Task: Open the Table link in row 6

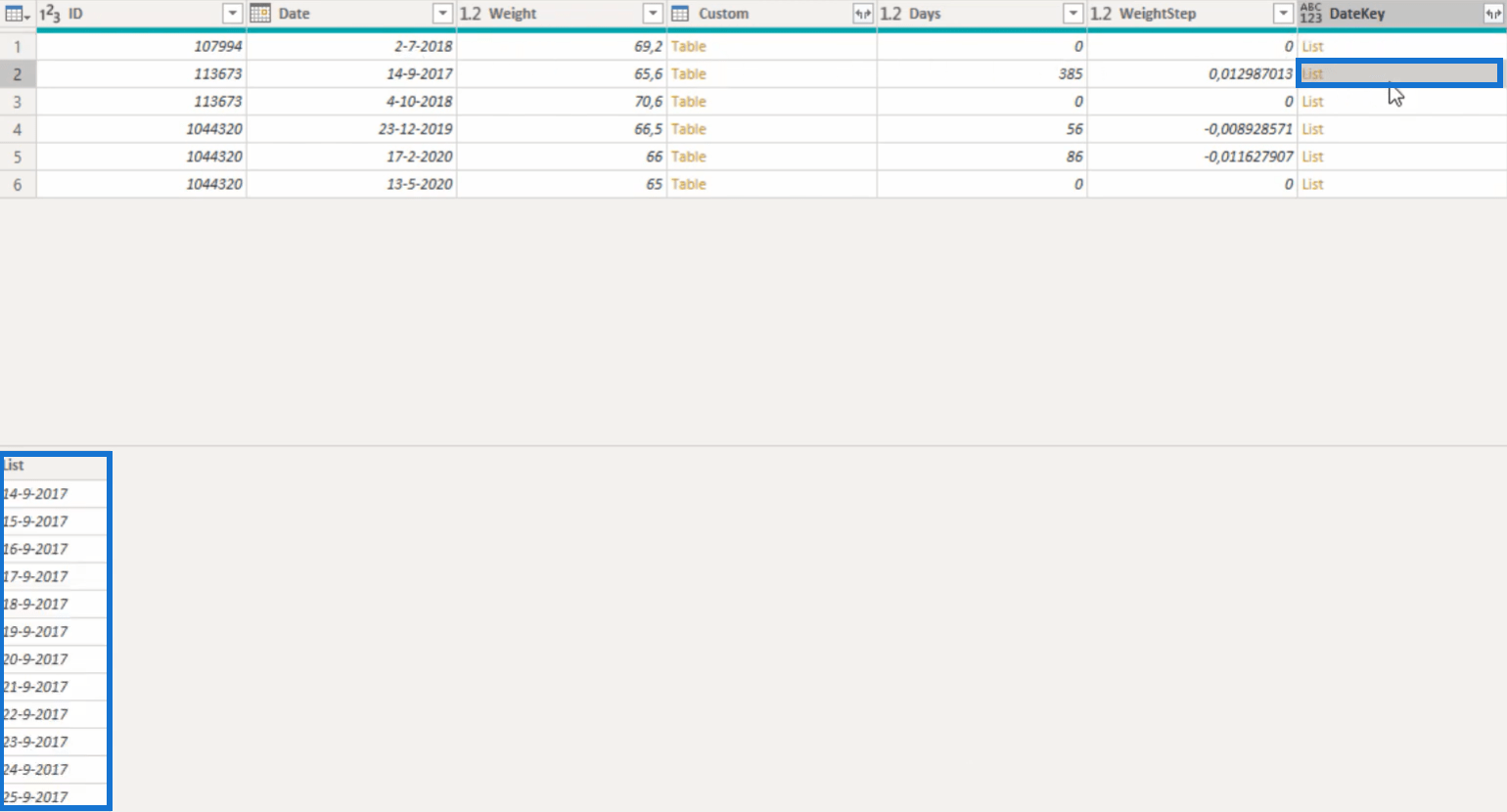Action: point(689,184)
